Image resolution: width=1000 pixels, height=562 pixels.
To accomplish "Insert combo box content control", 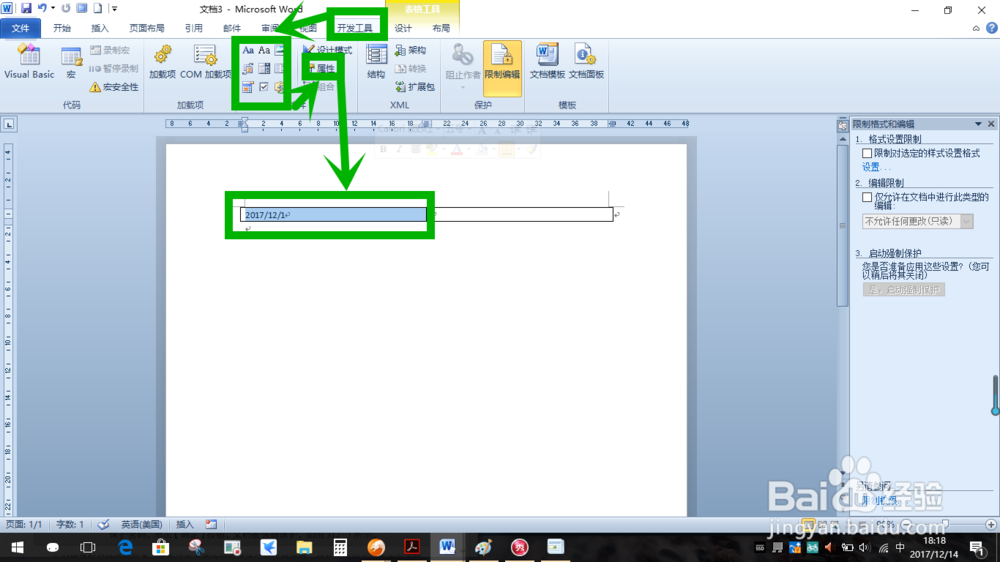I will point(264,68).
